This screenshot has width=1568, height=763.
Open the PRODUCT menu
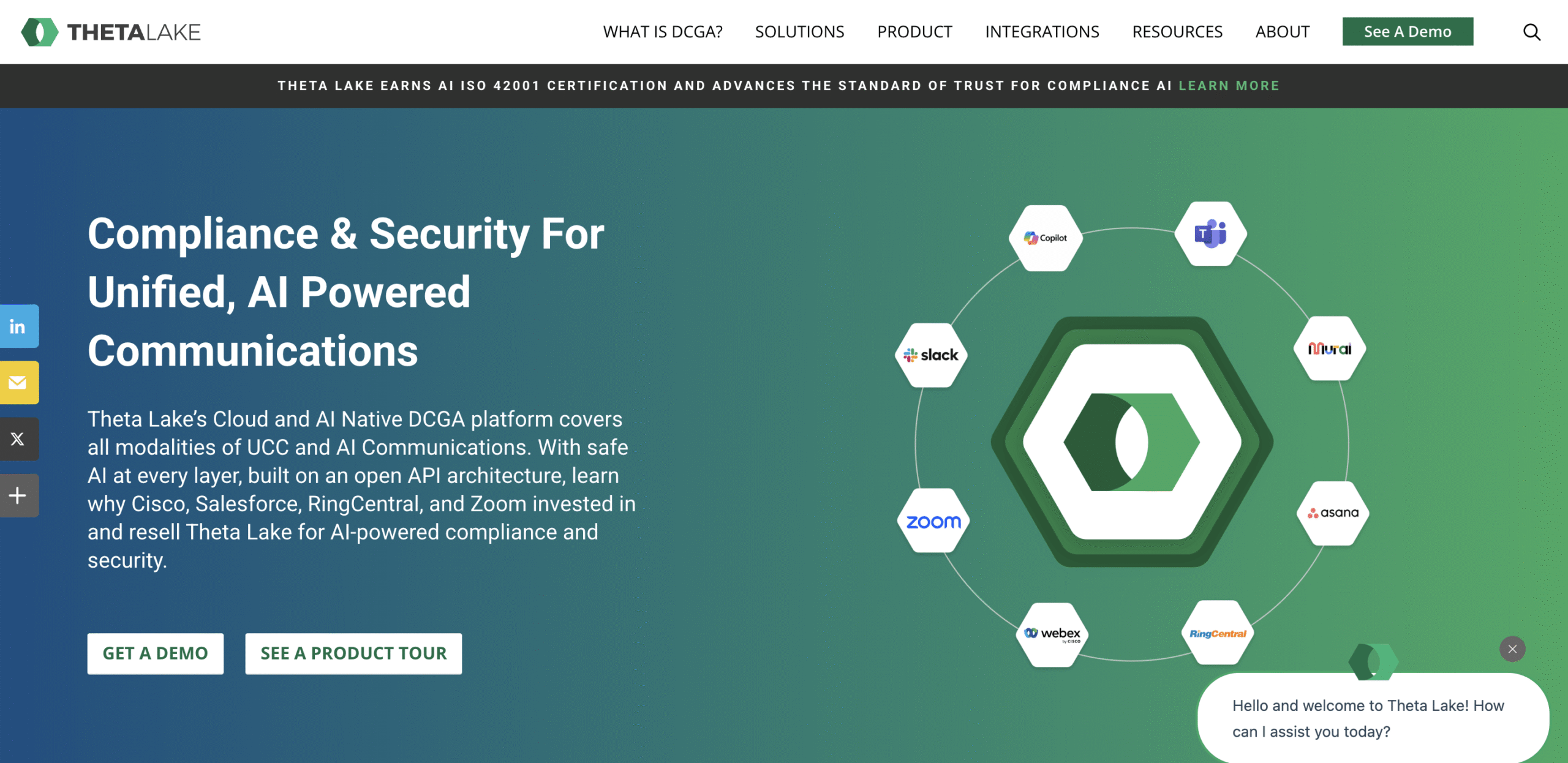[x=914, y=32]
